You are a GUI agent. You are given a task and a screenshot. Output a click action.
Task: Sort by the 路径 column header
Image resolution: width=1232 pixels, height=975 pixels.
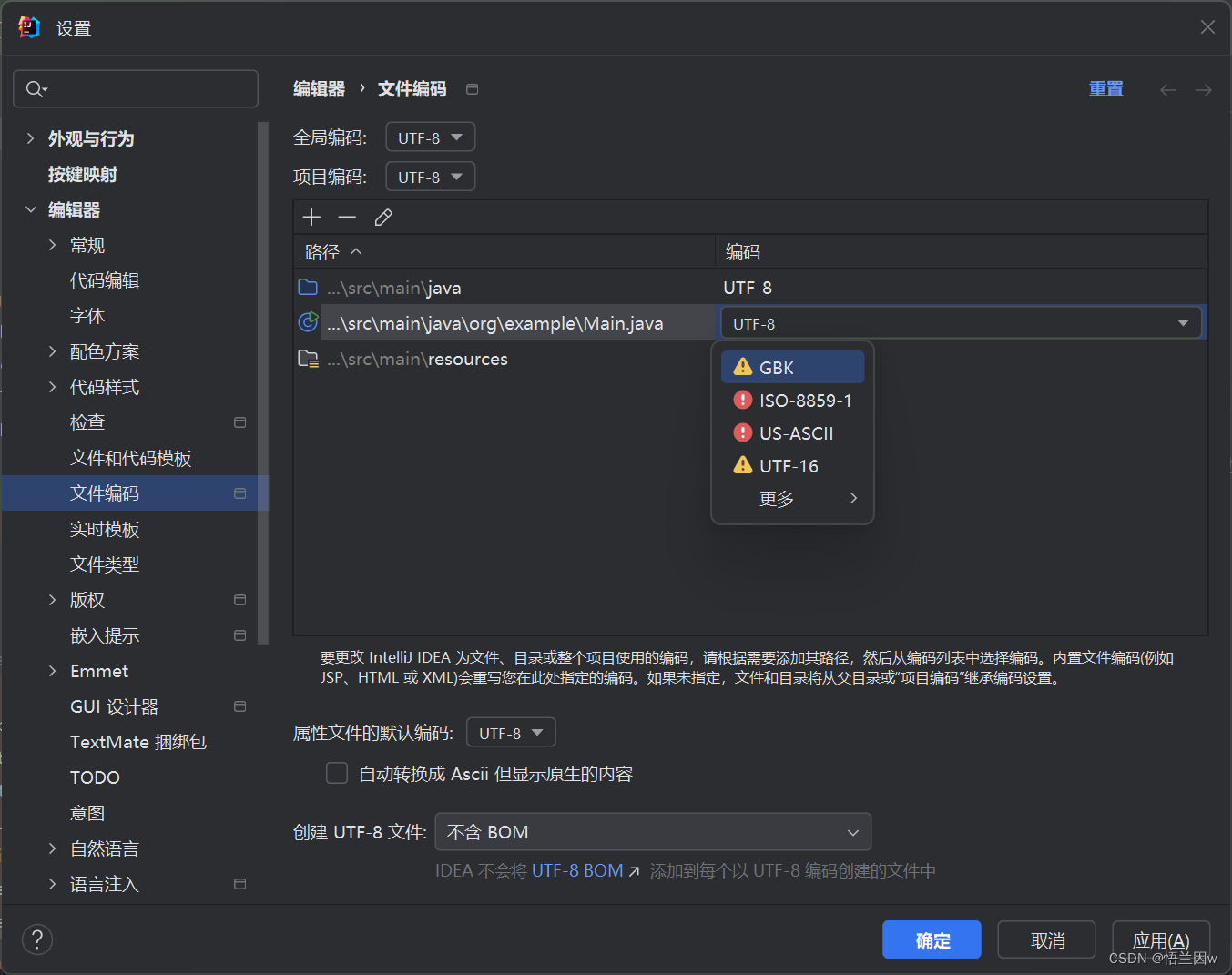pyautogui.click(x=504, y=251)
